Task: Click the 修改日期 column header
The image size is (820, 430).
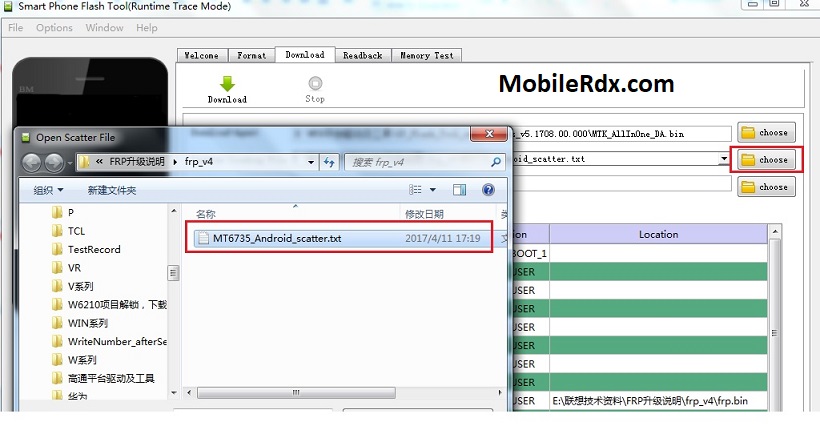Action: click(424, 214)
